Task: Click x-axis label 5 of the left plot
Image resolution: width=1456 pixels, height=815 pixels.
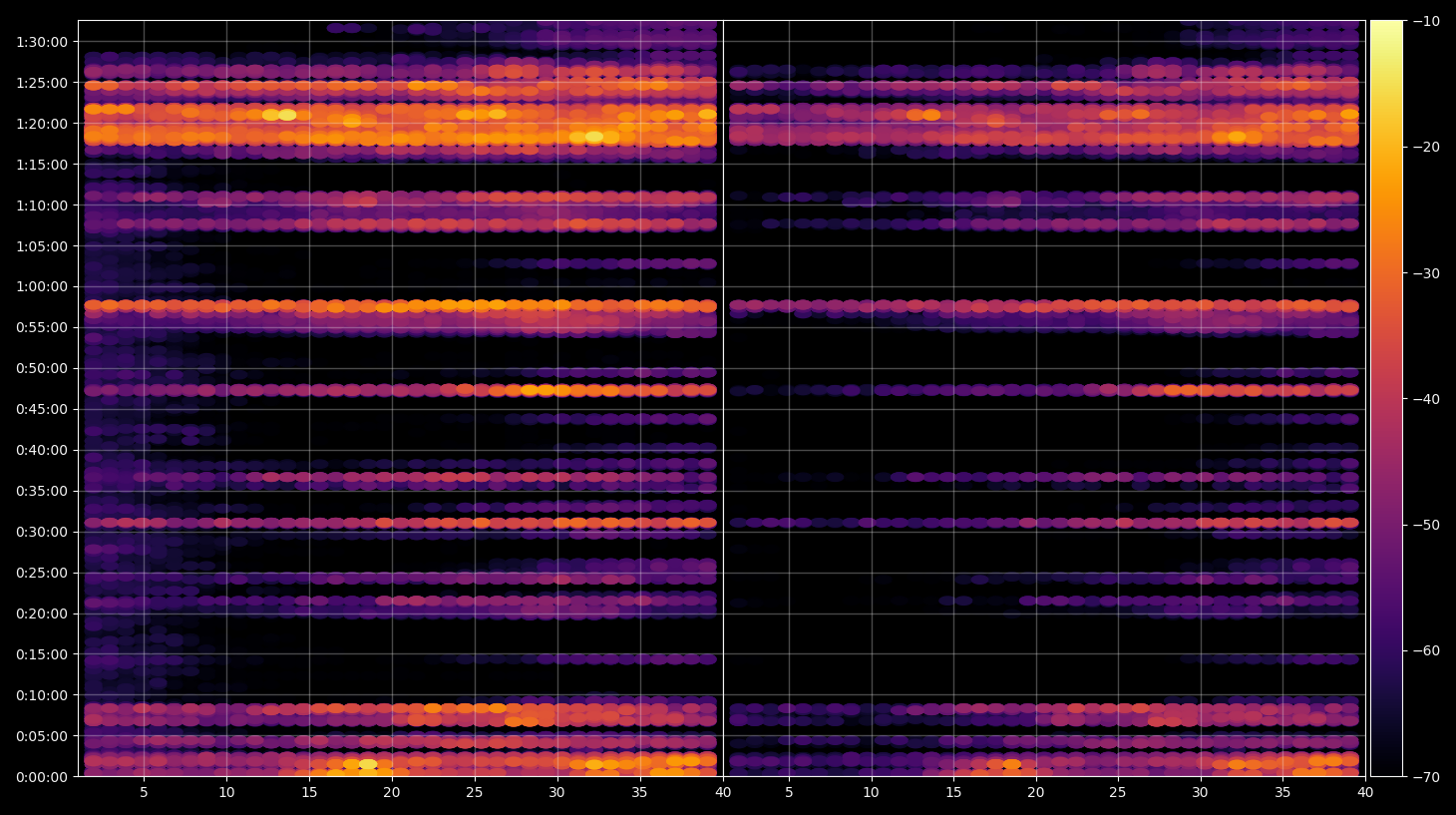Action: (x=144, y=793)
